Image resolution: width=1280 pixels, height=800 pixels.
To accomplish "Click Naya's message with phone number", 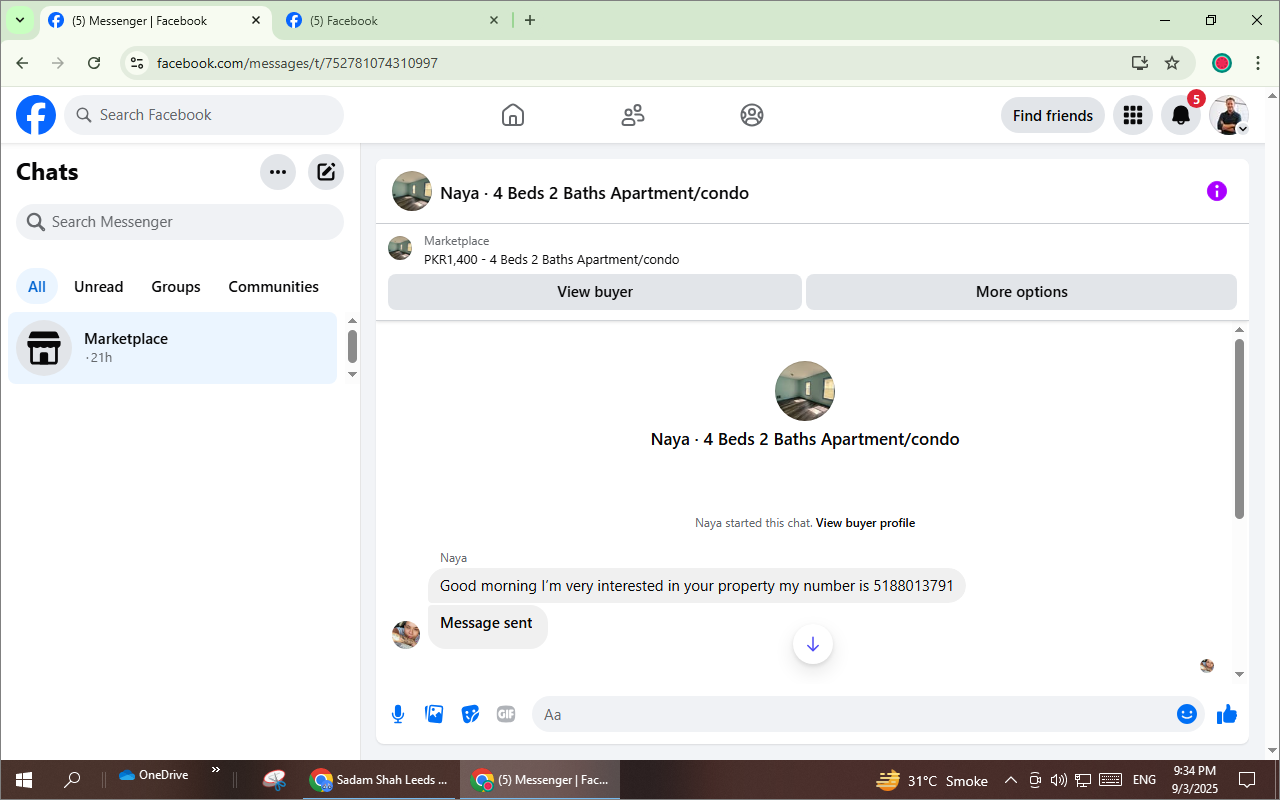I will point(697,586).
